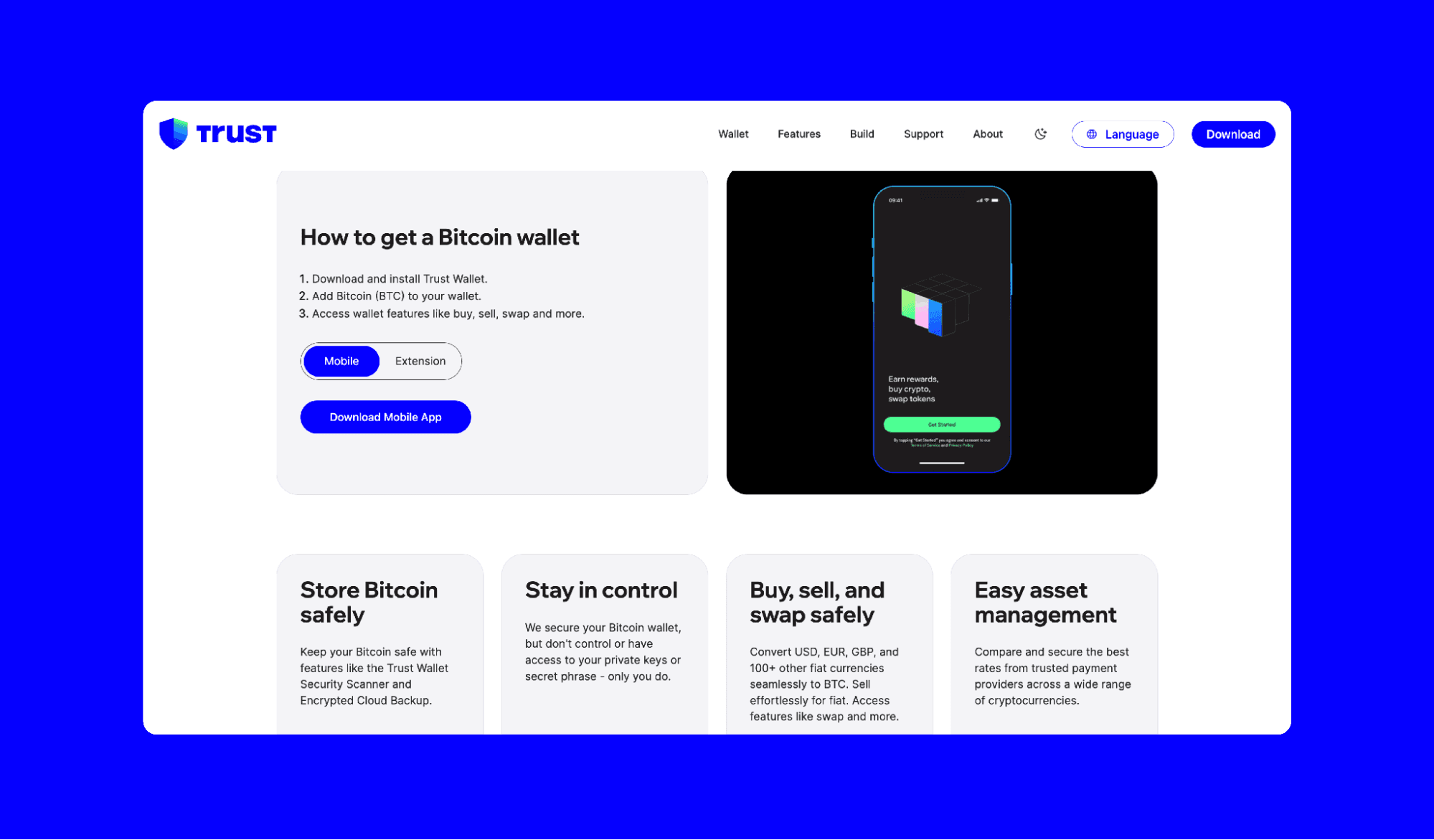Image resolution: width=1434 pixels, height=840 pixels.
Task: Open the Language dropdown selector
Action: [x=1123, y=134]
